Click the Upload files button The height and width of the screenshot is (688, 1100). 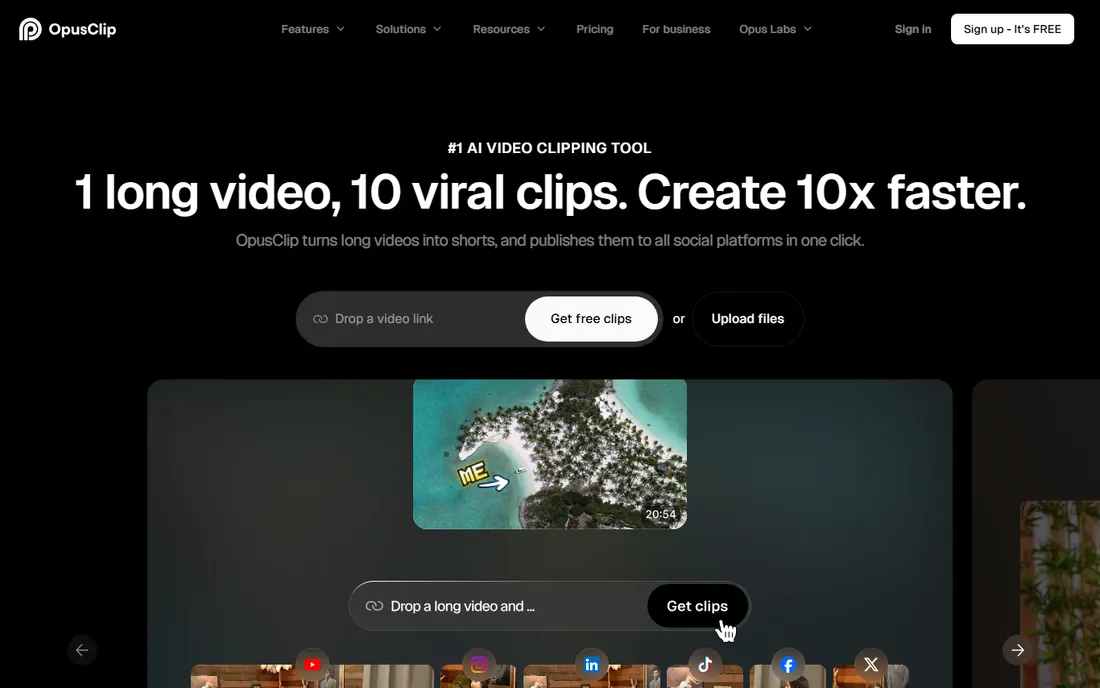point(748,319)
